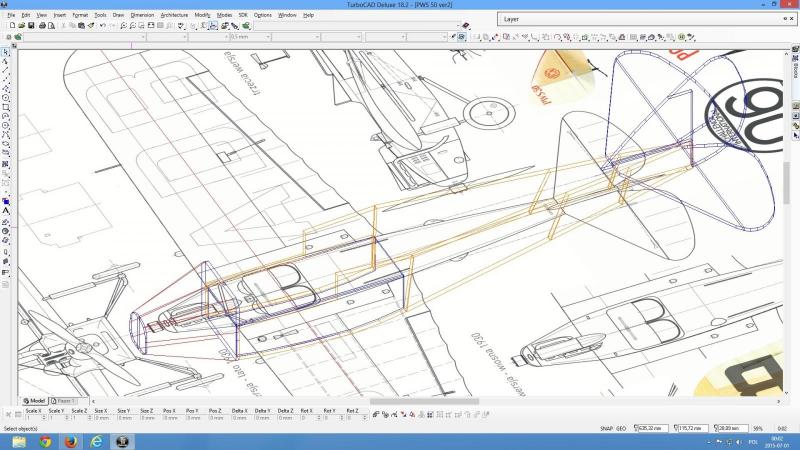Image resolution: width=800 pixels, height=450 pixels.
Task: Click the Undo arrow icon
Action: click(x=102, y=25)
